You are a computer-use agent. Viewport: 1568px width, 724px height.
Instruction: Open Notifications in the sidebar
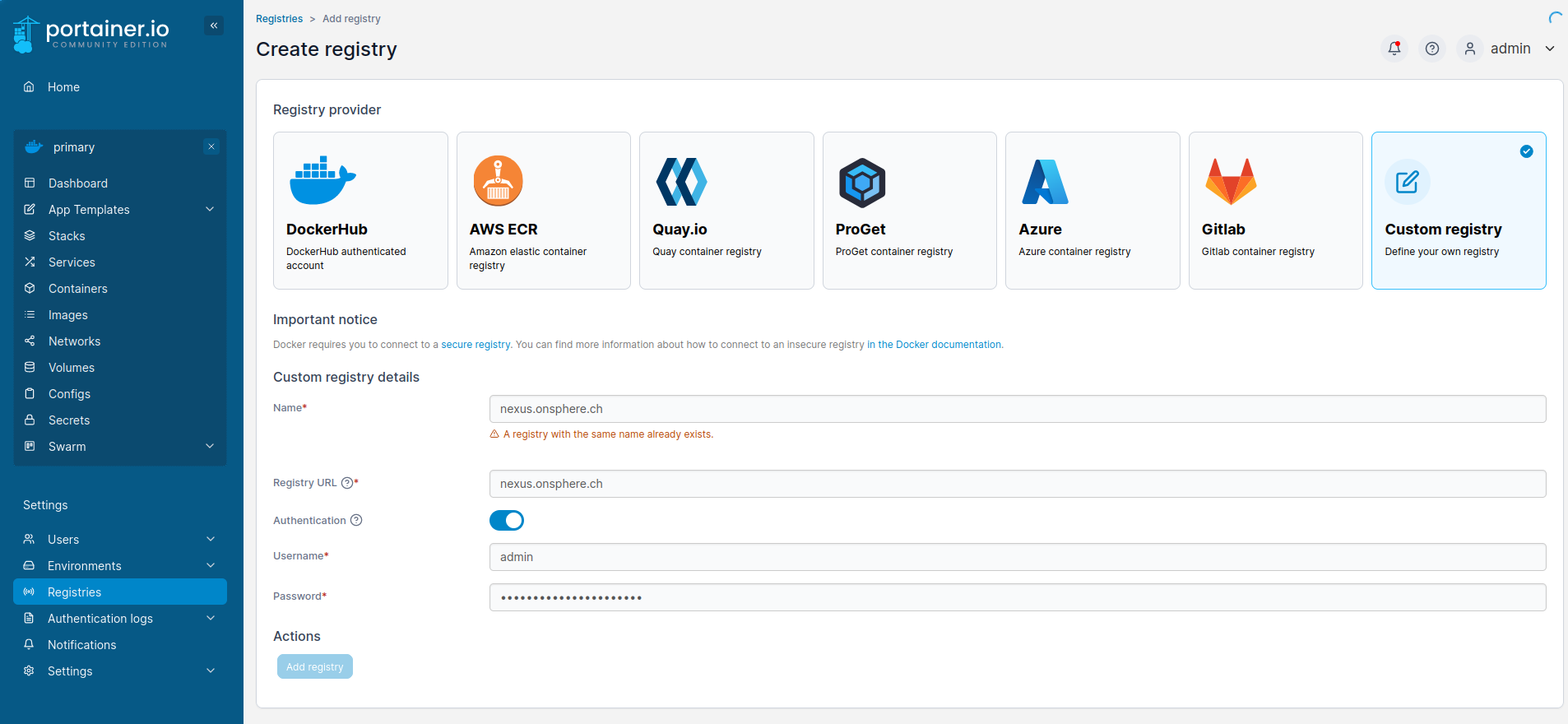[119, 644]
